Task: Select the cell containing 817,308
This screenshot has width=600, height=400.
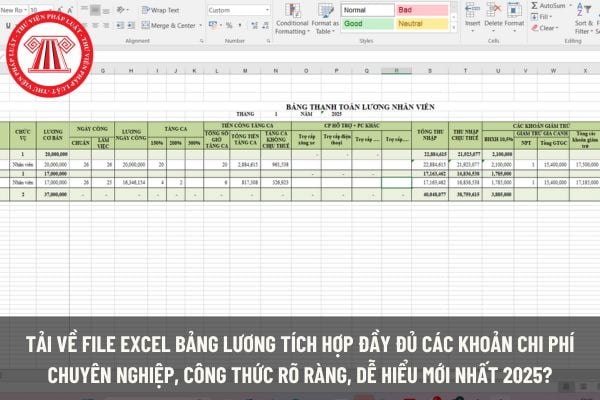Action: click(x=245, y=183)
